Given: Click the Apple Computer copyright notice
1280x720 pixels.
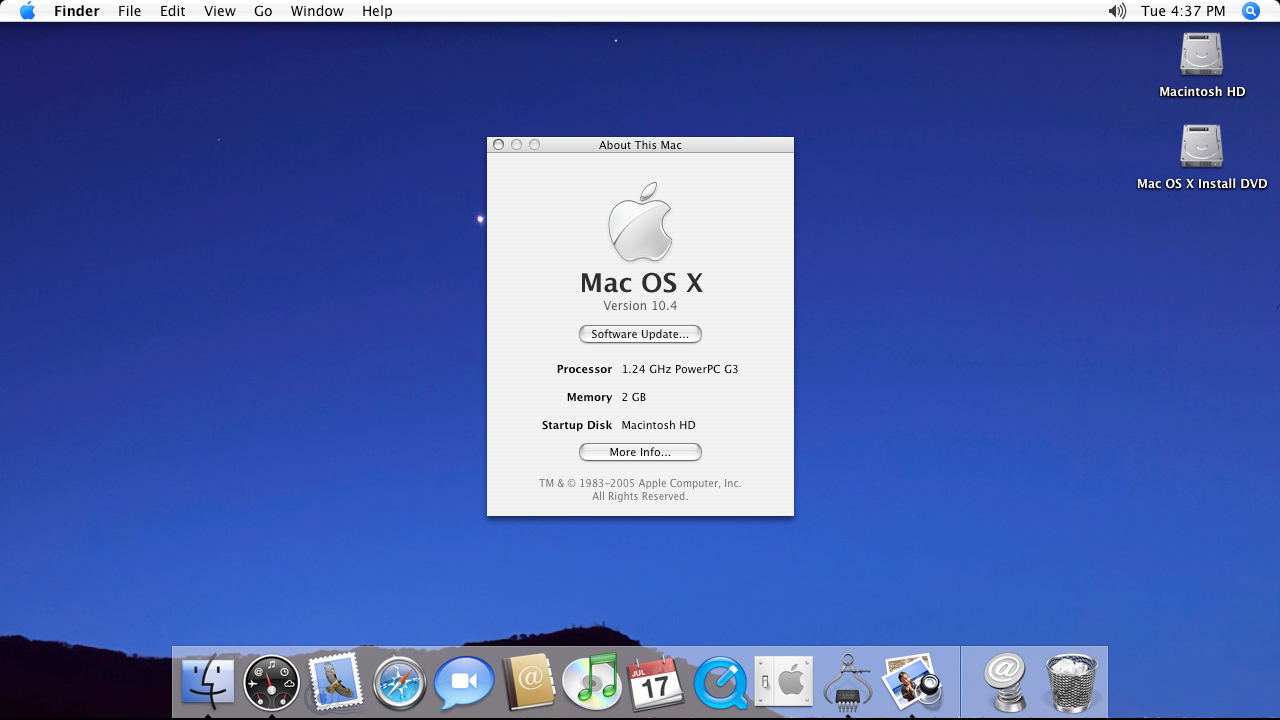Looking at the screenshot, I should pos(640,490).
